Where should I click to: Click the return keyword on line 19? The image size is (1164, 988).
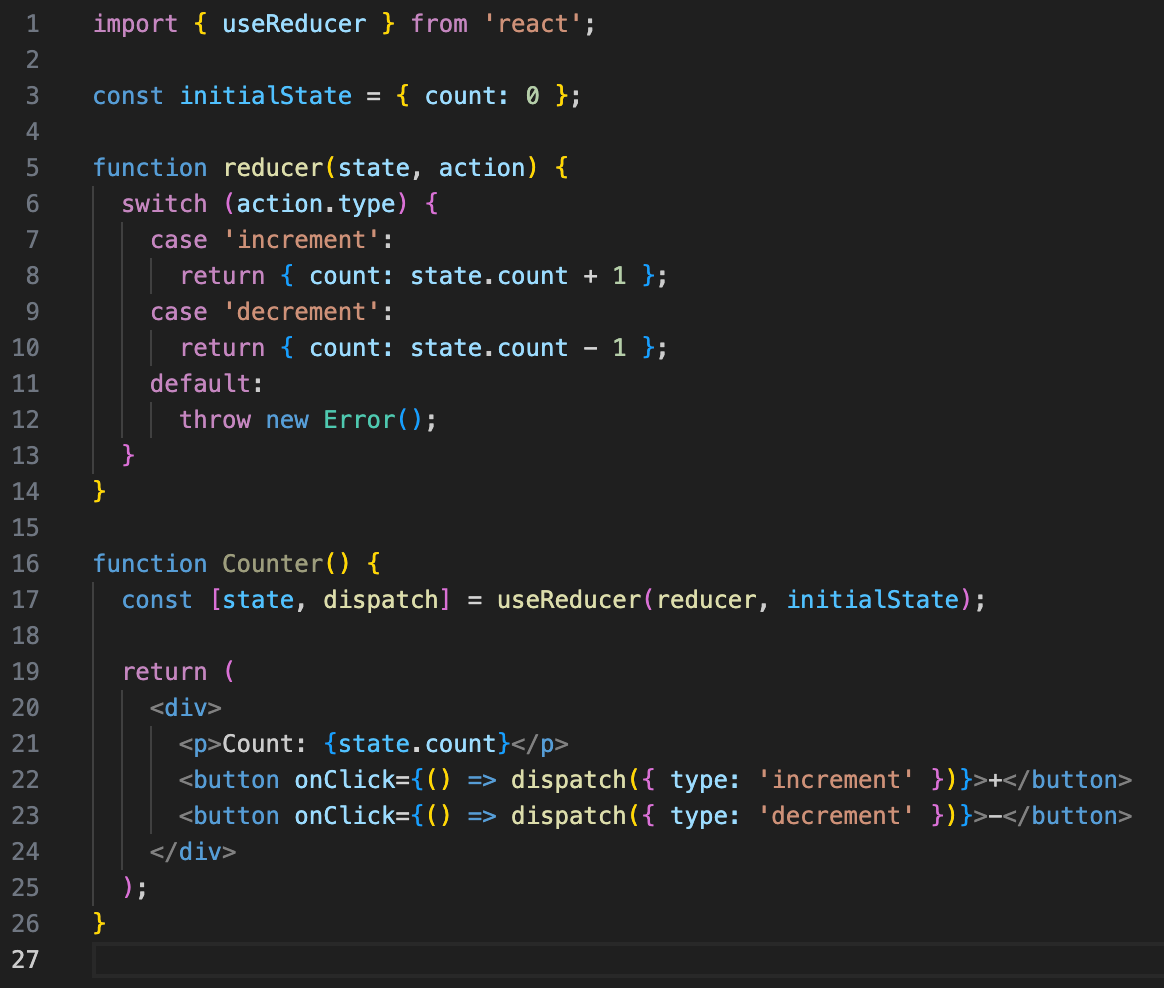tap(164, 671)
